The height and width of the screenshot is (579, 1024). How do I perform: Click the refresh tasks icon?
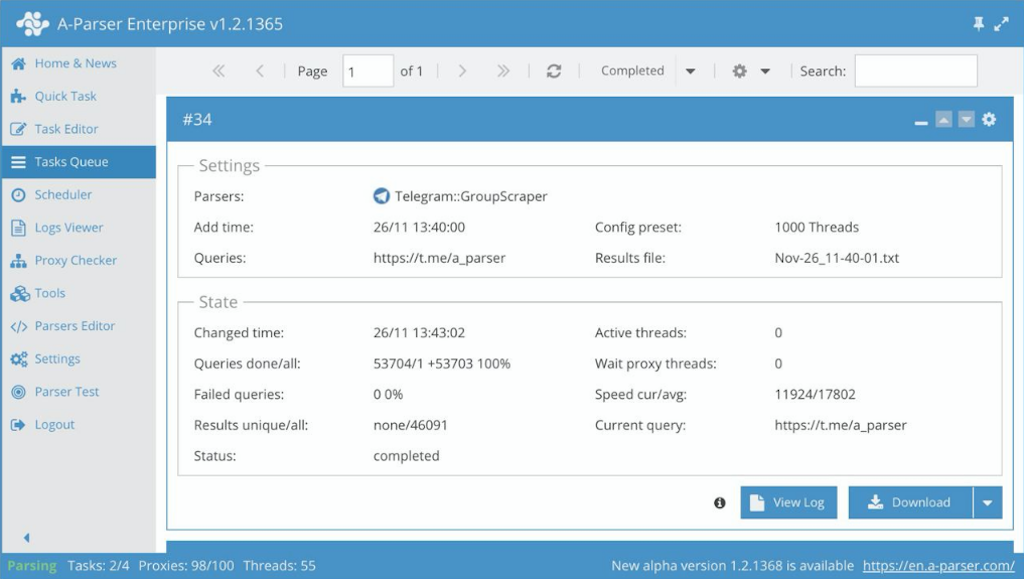pyautogui.click(x=554, y=71)
